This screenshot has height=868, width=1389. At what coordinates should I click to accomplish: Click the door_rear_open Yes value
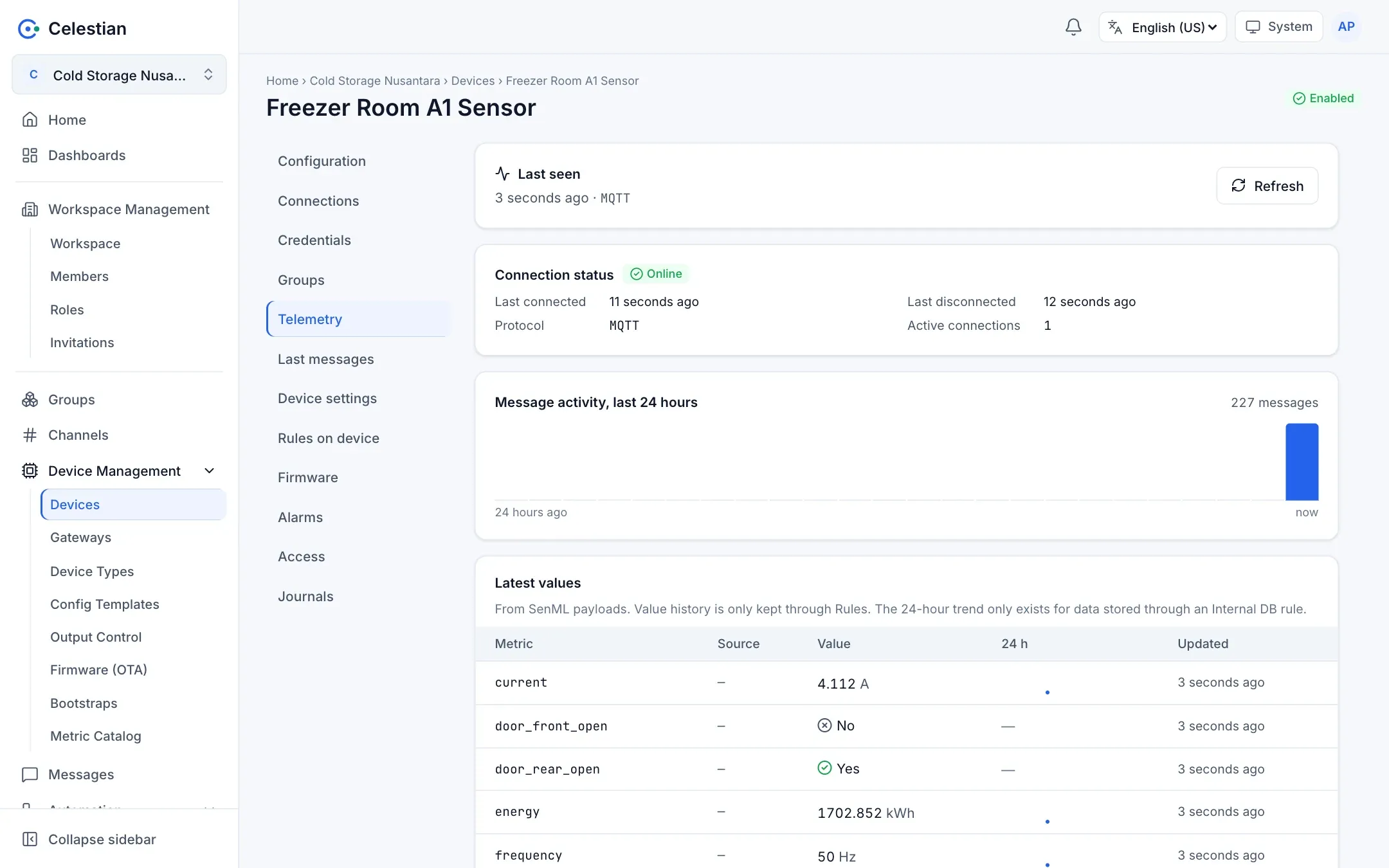[x=839, y=768]
